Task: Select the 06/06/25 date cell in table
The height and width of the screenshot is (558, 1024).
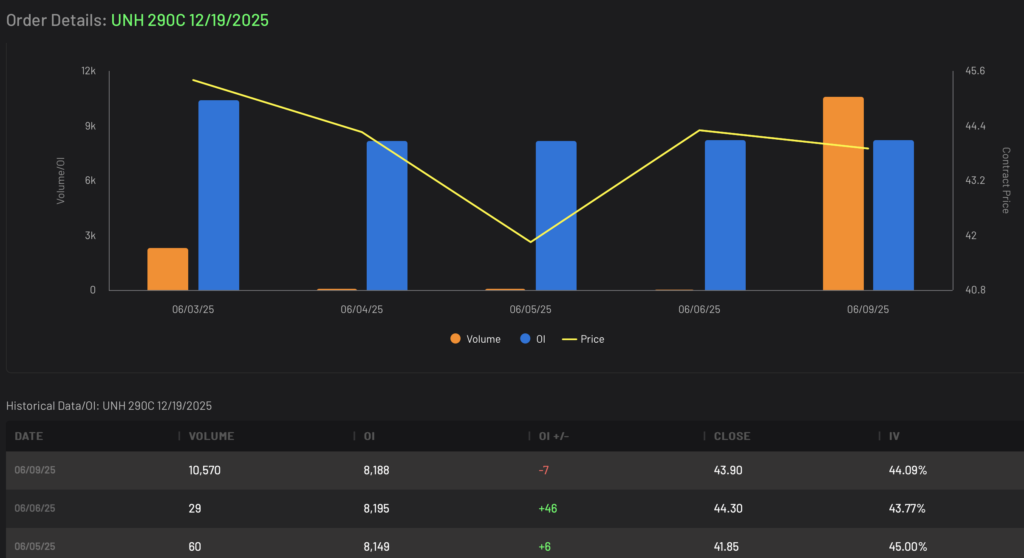Action: (x=35, y=508)
